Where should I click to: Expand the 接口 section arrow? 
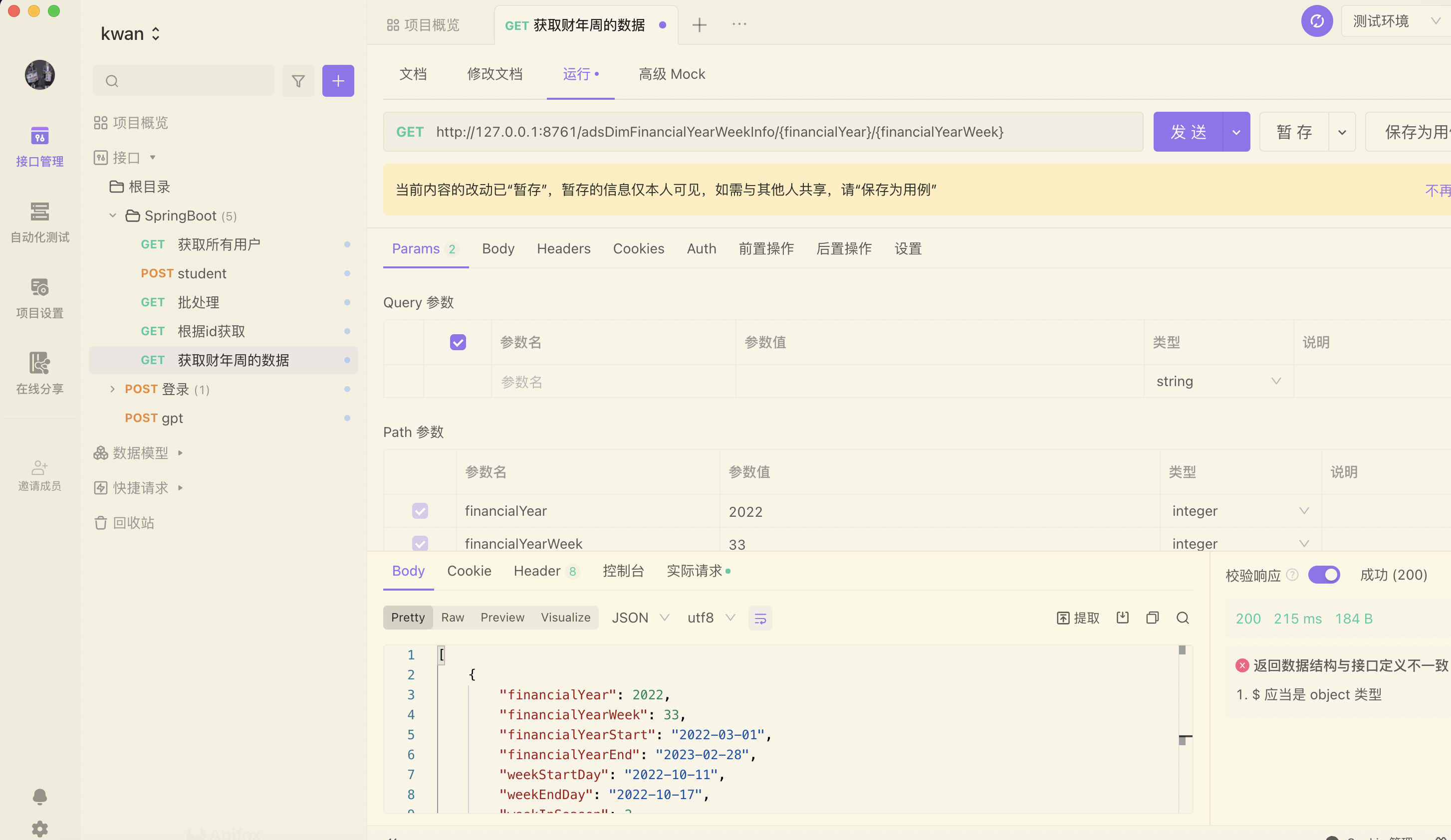click(153, 157)
